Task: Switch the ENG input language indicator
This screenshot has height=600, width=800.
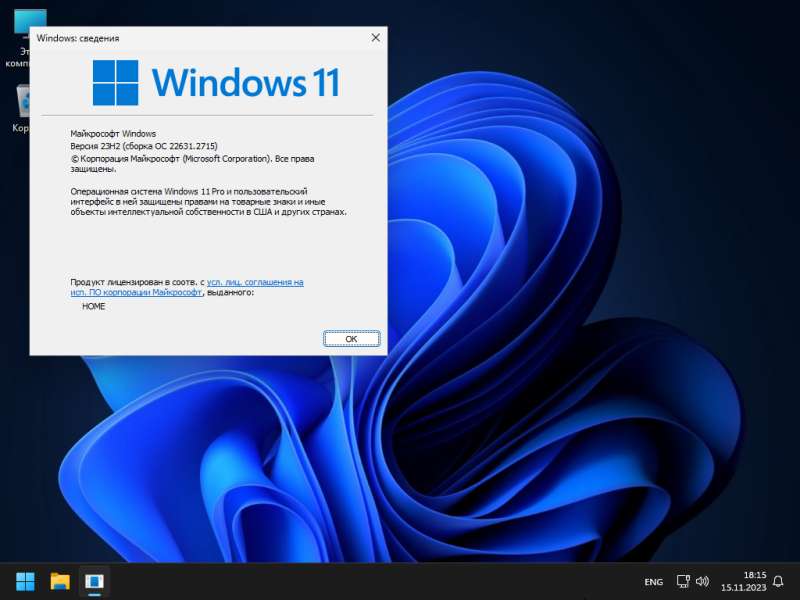Action: pyautogui.click(x=654, y=582)
